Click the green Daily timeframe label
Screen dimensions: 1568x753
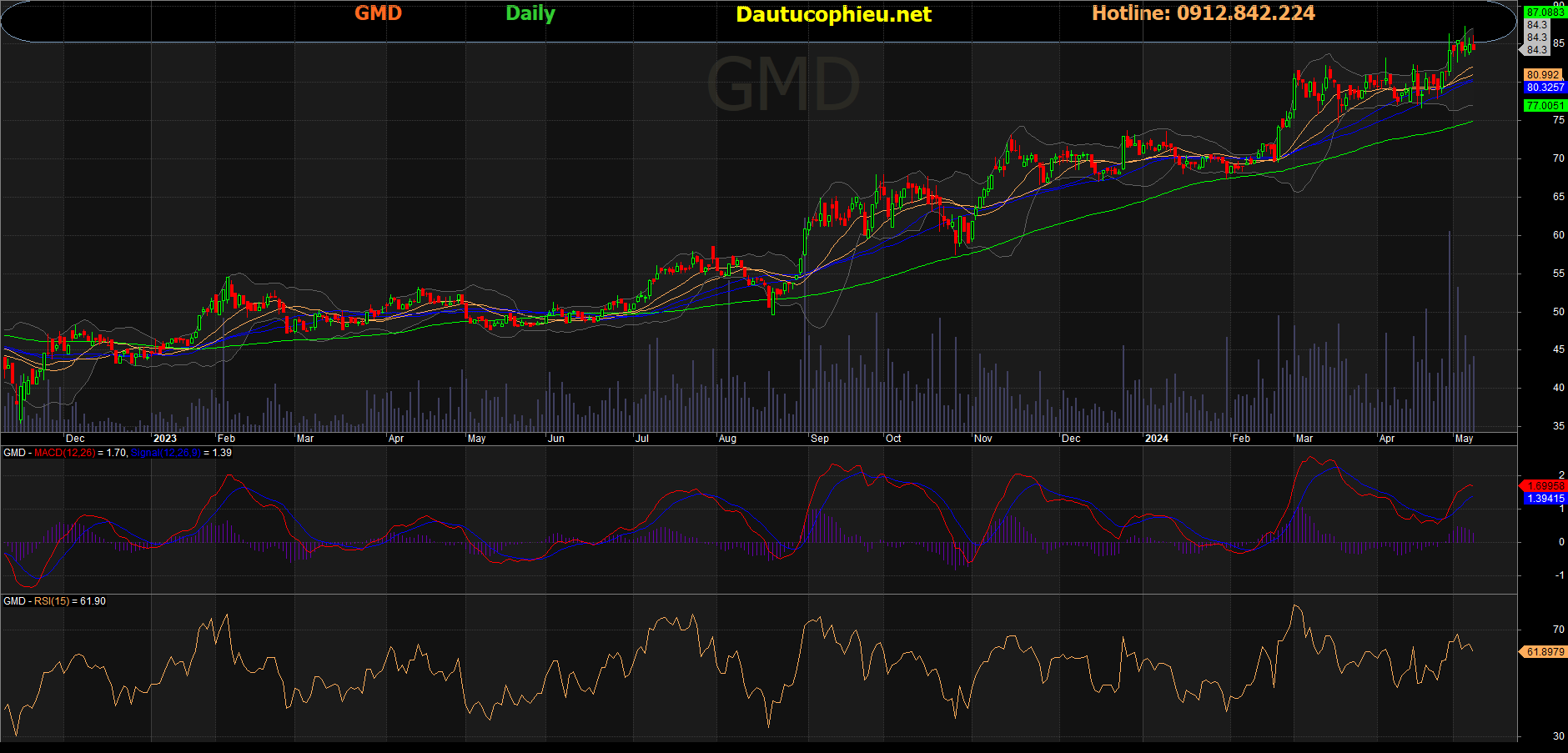click(x=530, y=13)
